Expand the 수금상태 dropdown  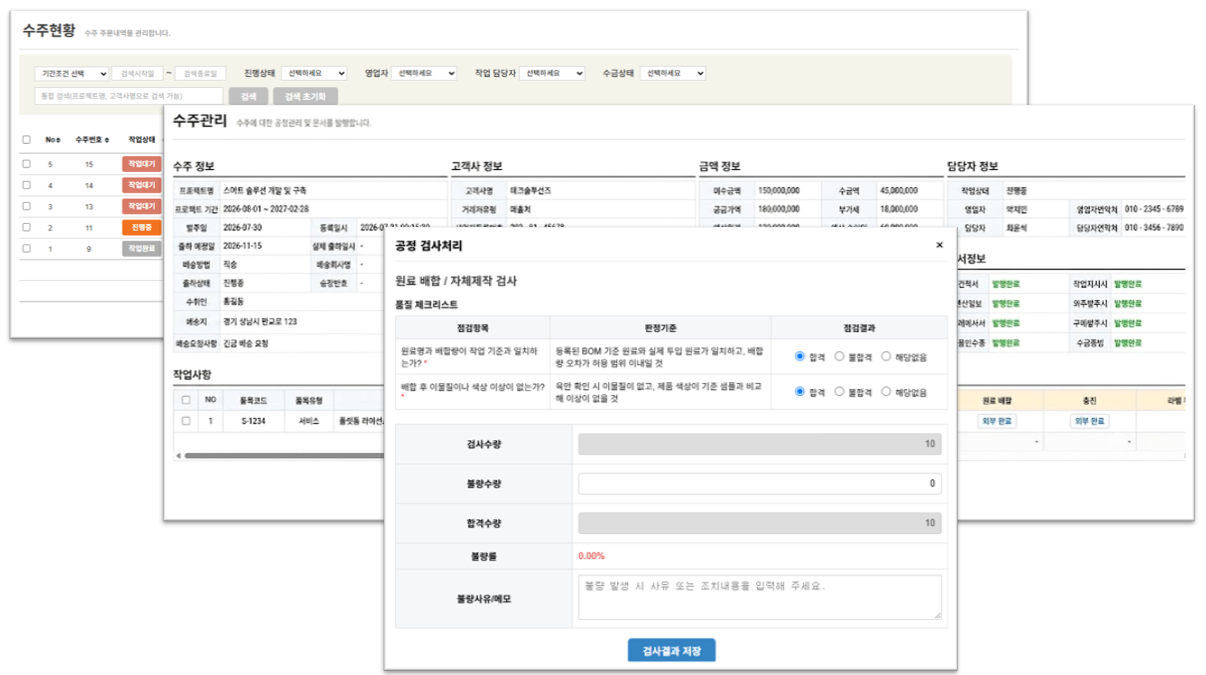[673, 73]
